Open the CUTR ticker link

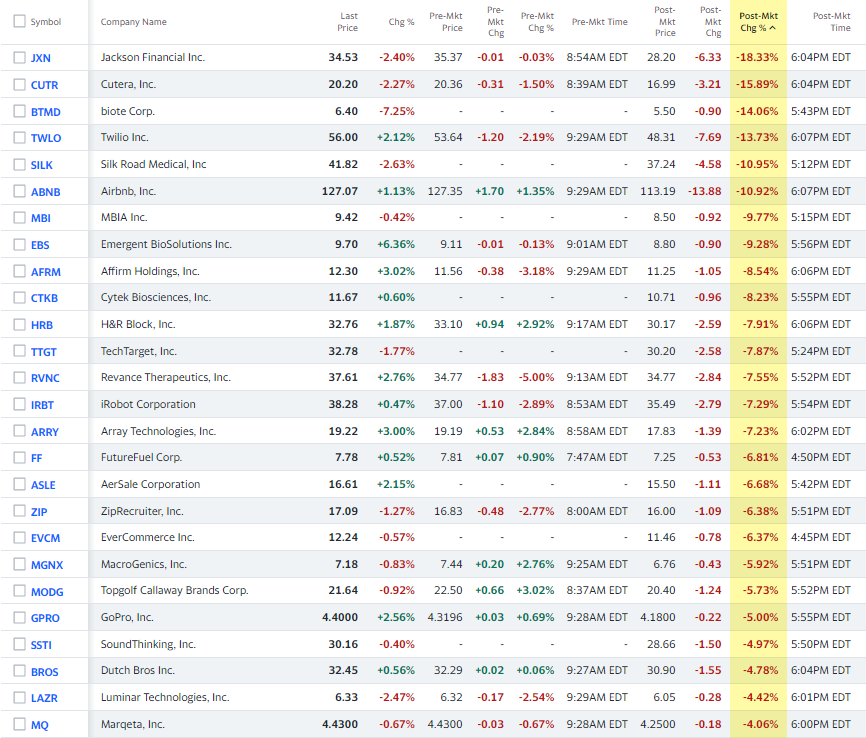coord(44,85)
